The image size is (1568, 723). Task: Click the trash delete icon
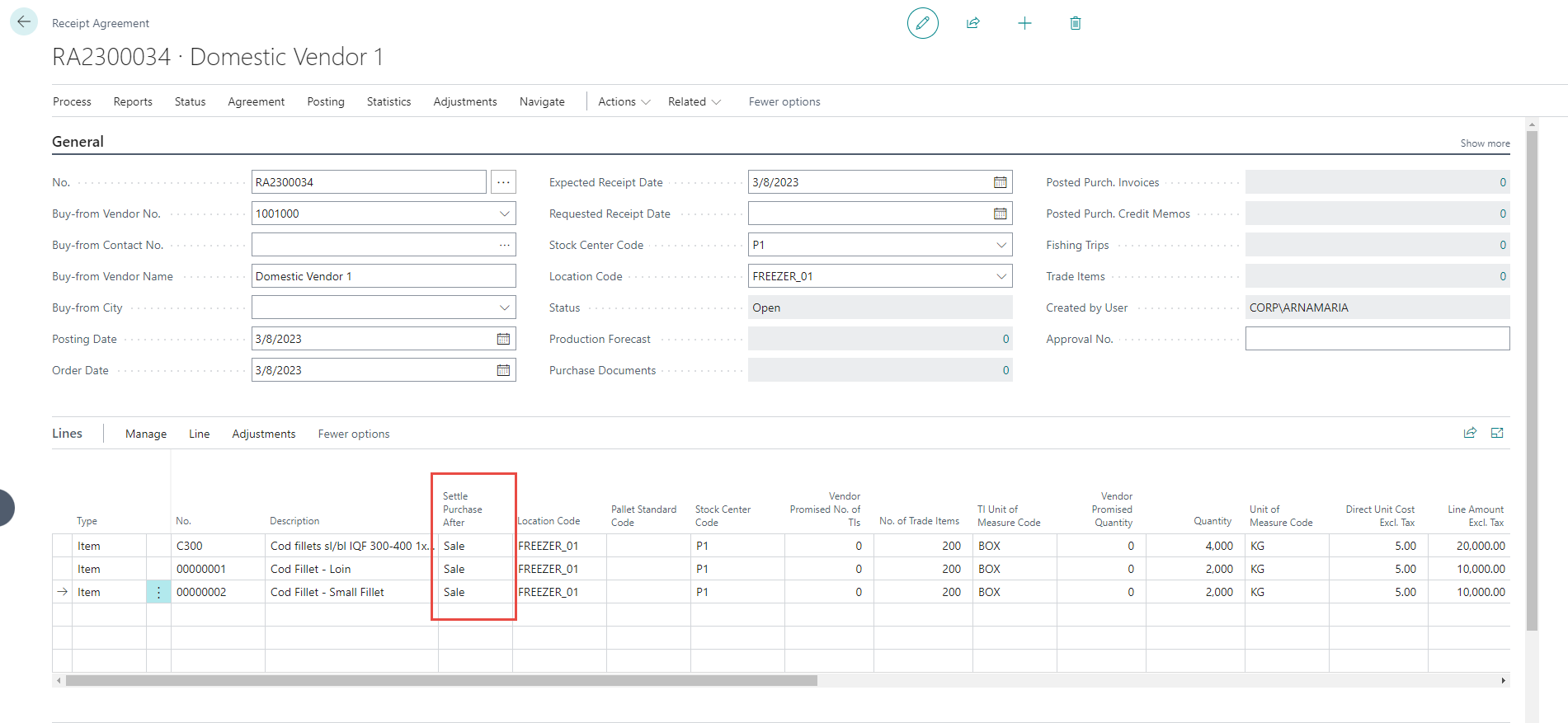(x=1076, y=23)
